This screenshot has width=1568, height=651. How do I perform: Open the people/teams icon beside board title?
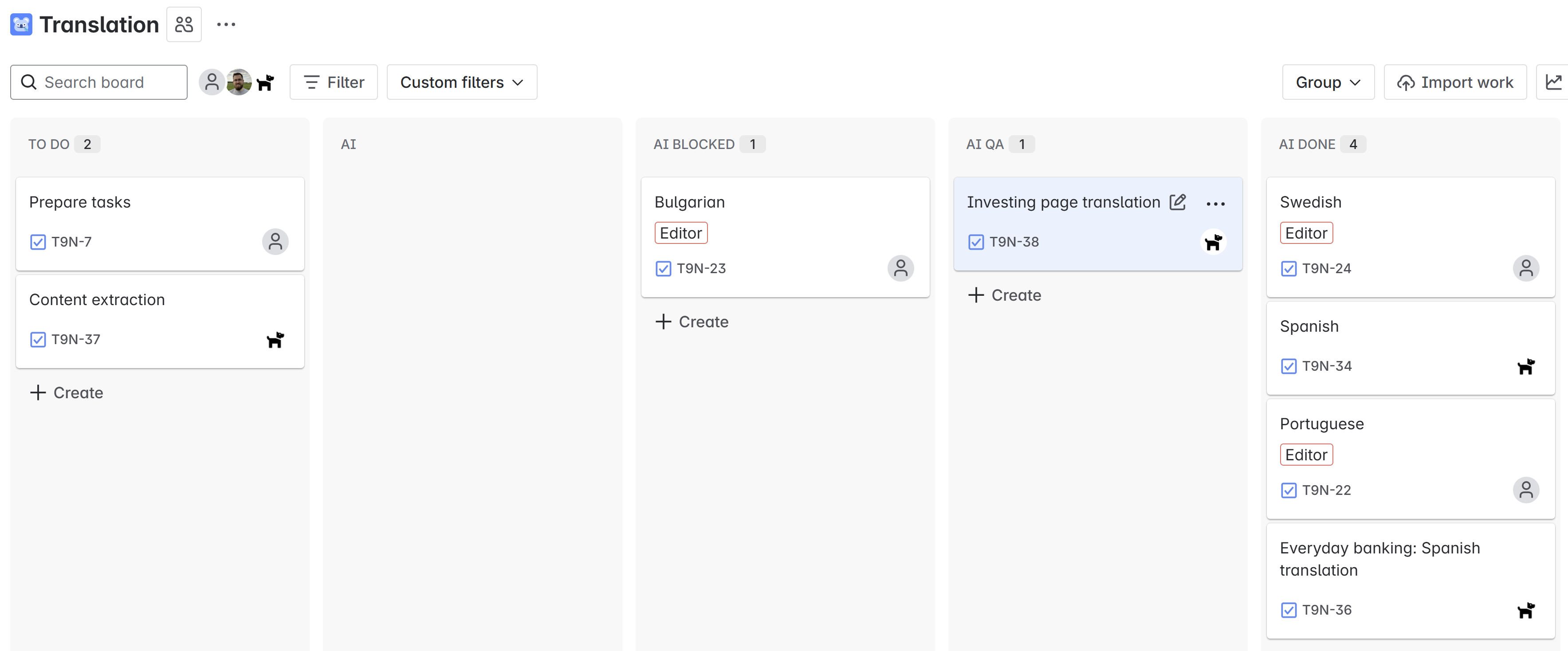184,24
